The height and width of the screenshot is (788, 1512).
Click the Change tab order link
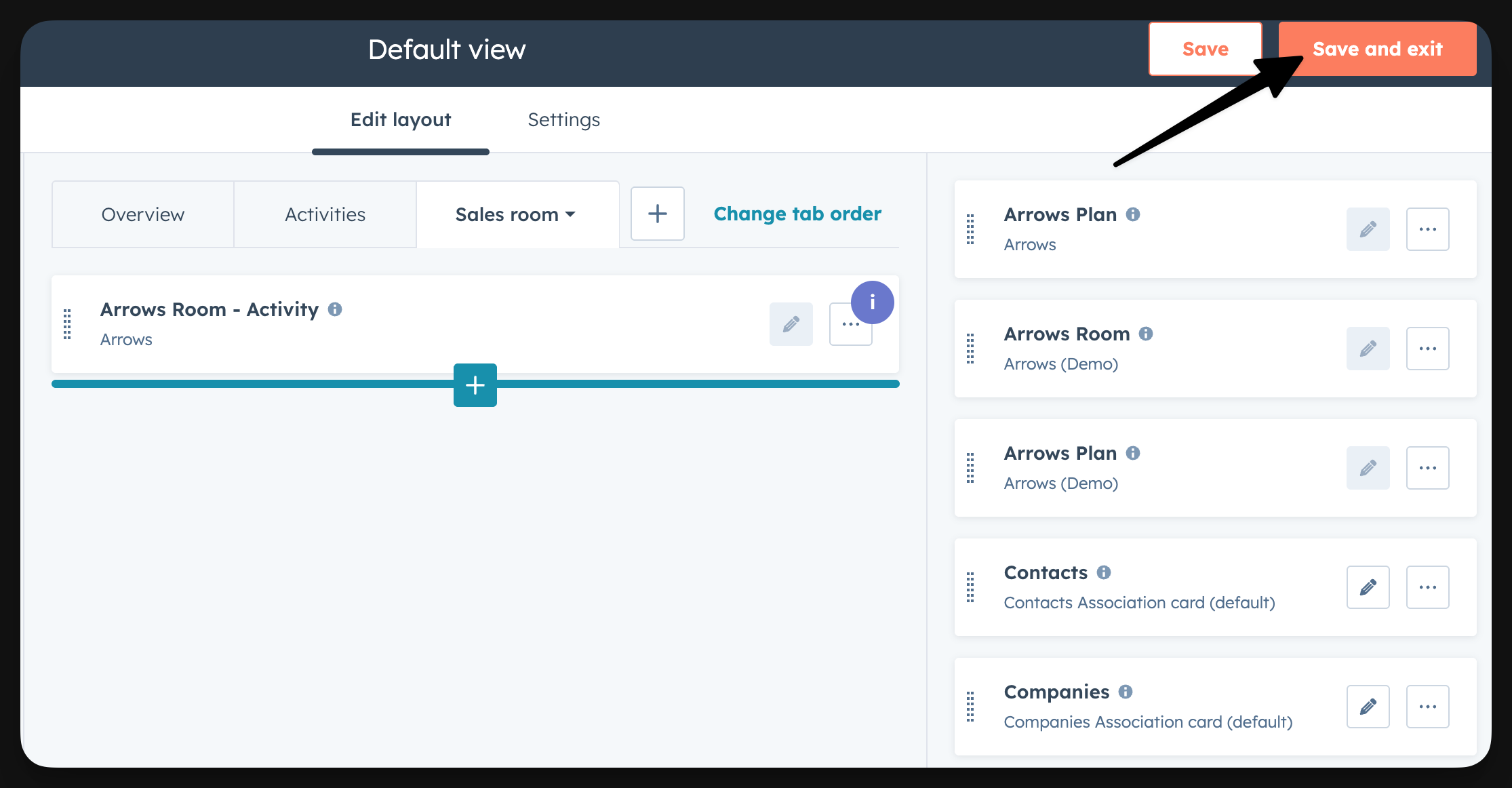(797, 214)
